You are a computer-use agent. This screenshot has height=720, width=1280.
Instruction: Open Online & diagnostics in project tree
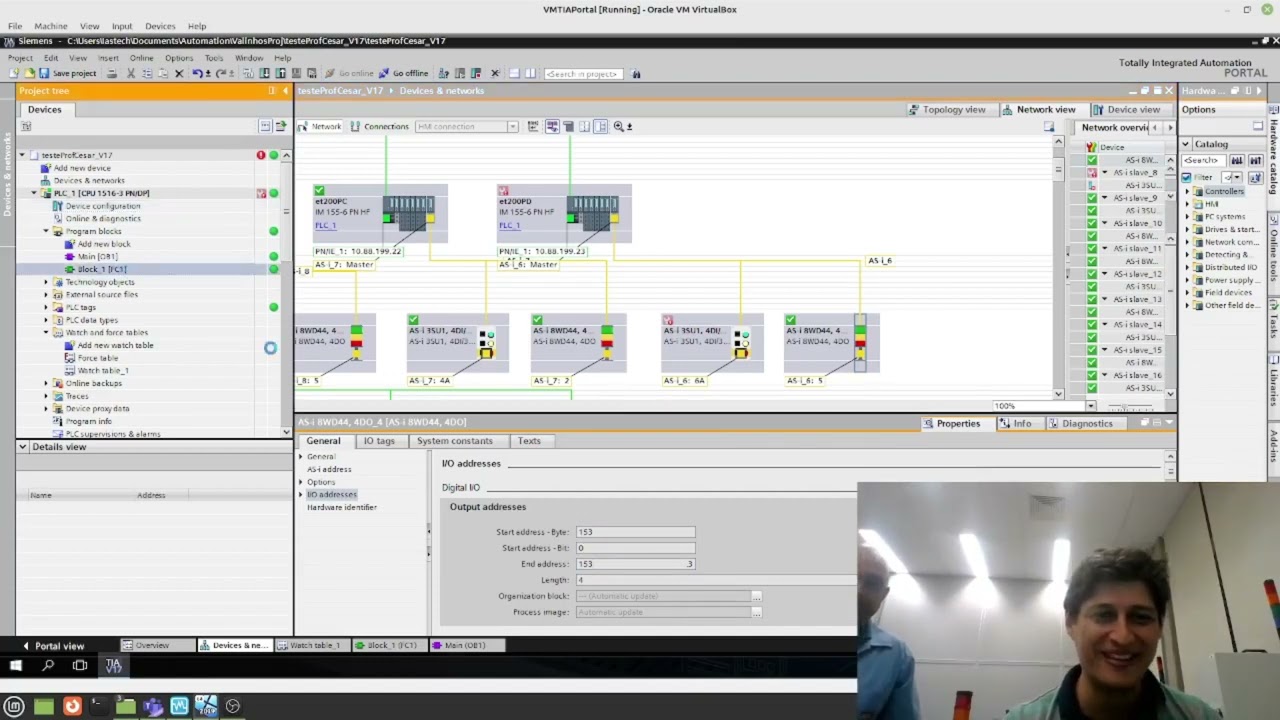pyautogui.click(x=102, y=219)
